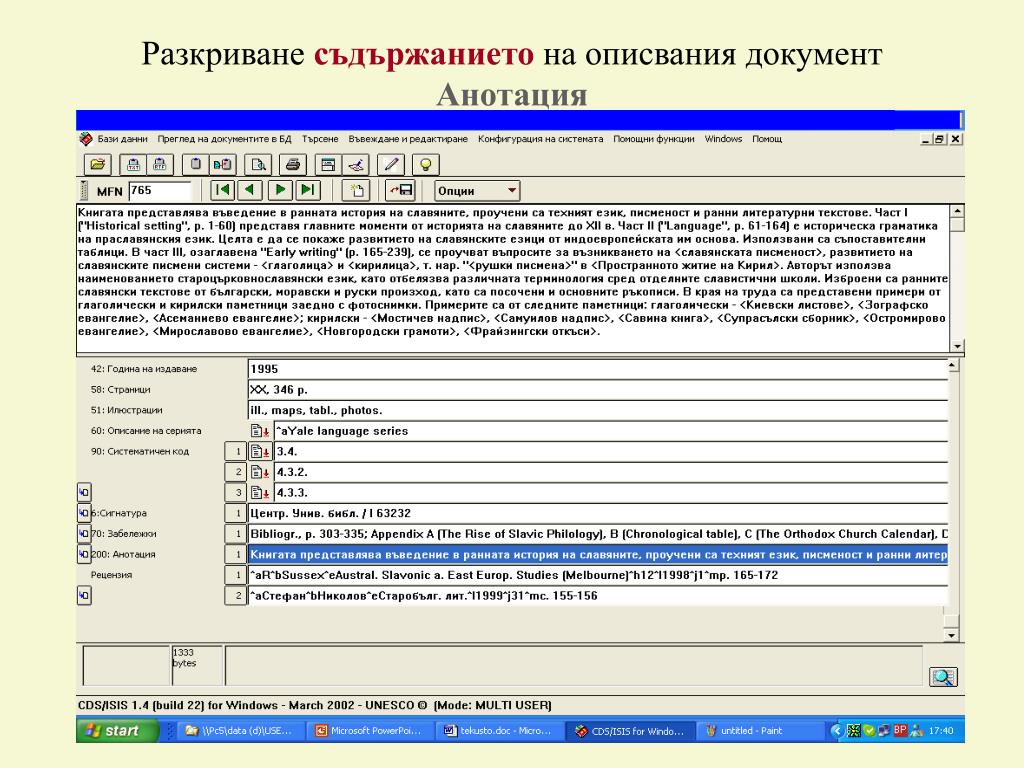
Task: Open a database with the folder icon
Action: coord(98,165)
